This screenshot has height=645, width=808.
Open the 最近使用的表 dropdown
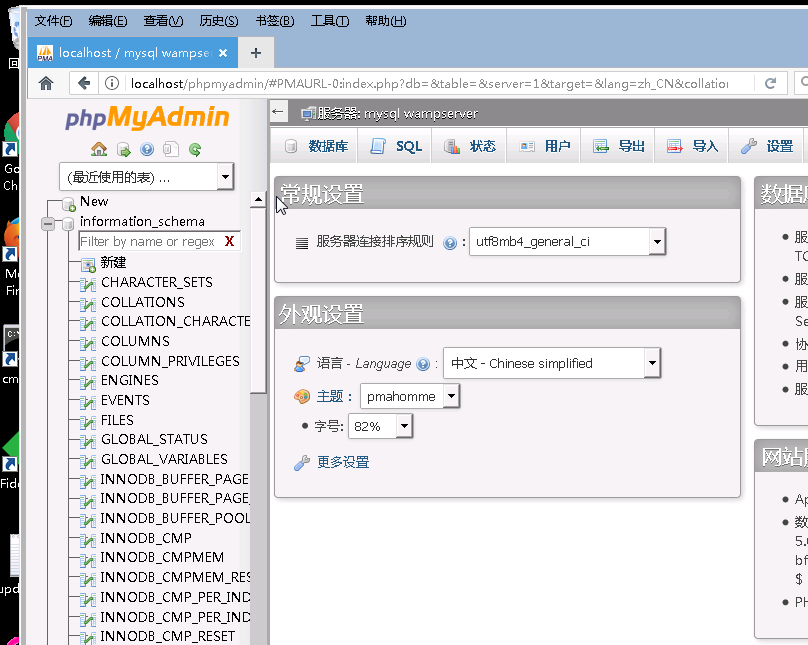coord(147,177)
